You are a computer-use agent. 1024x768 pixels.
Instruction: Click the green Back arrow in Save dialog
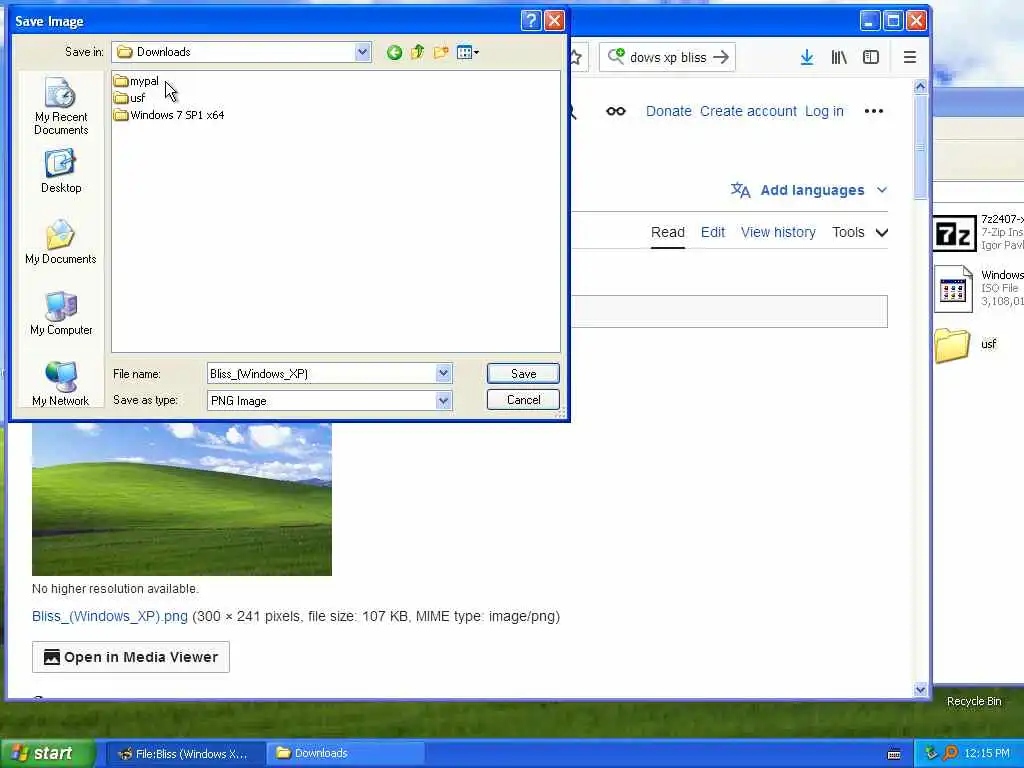[x=394, y=52]
